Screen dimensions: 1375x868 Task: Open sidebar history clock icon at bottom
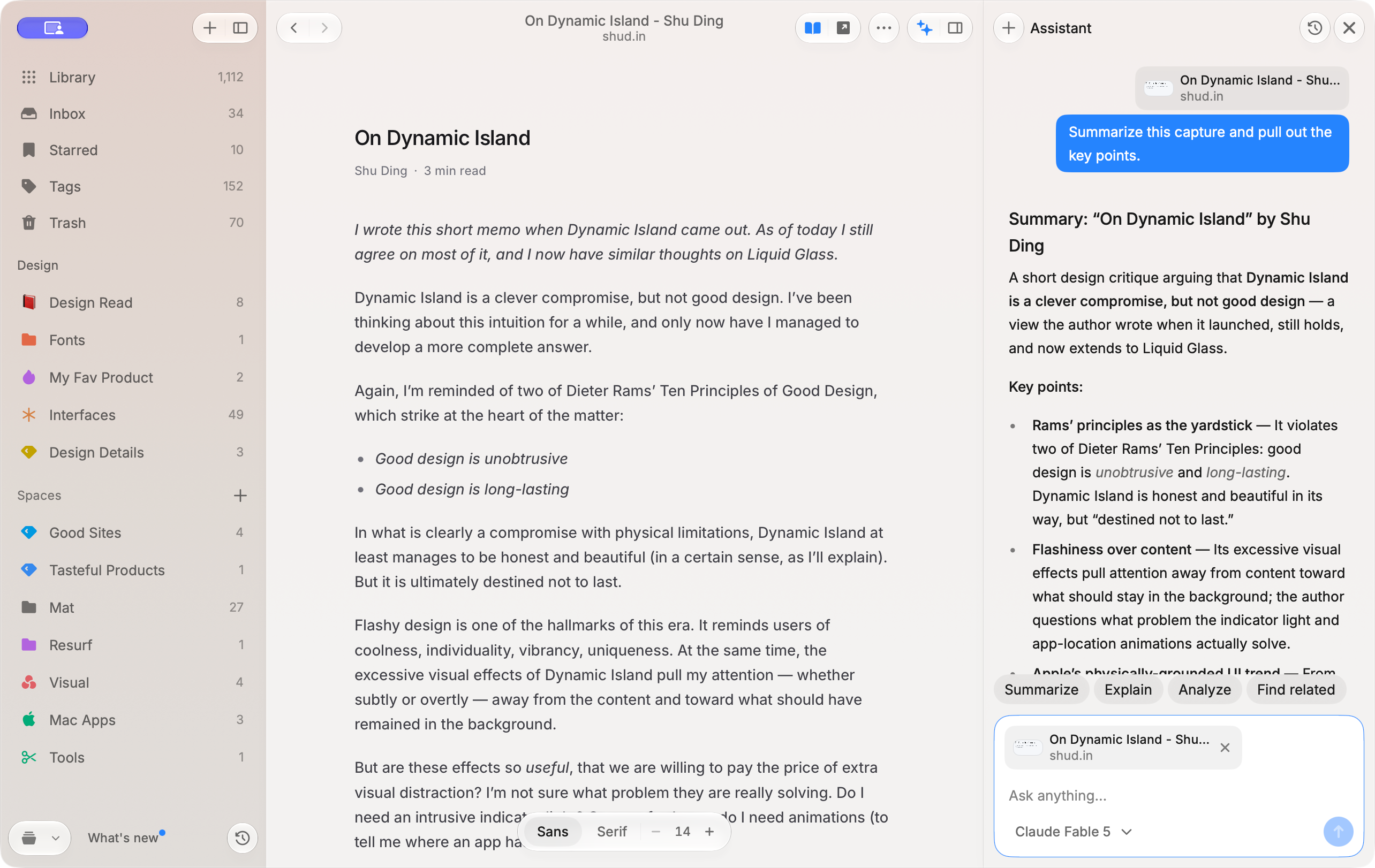[x=242, y=837]
